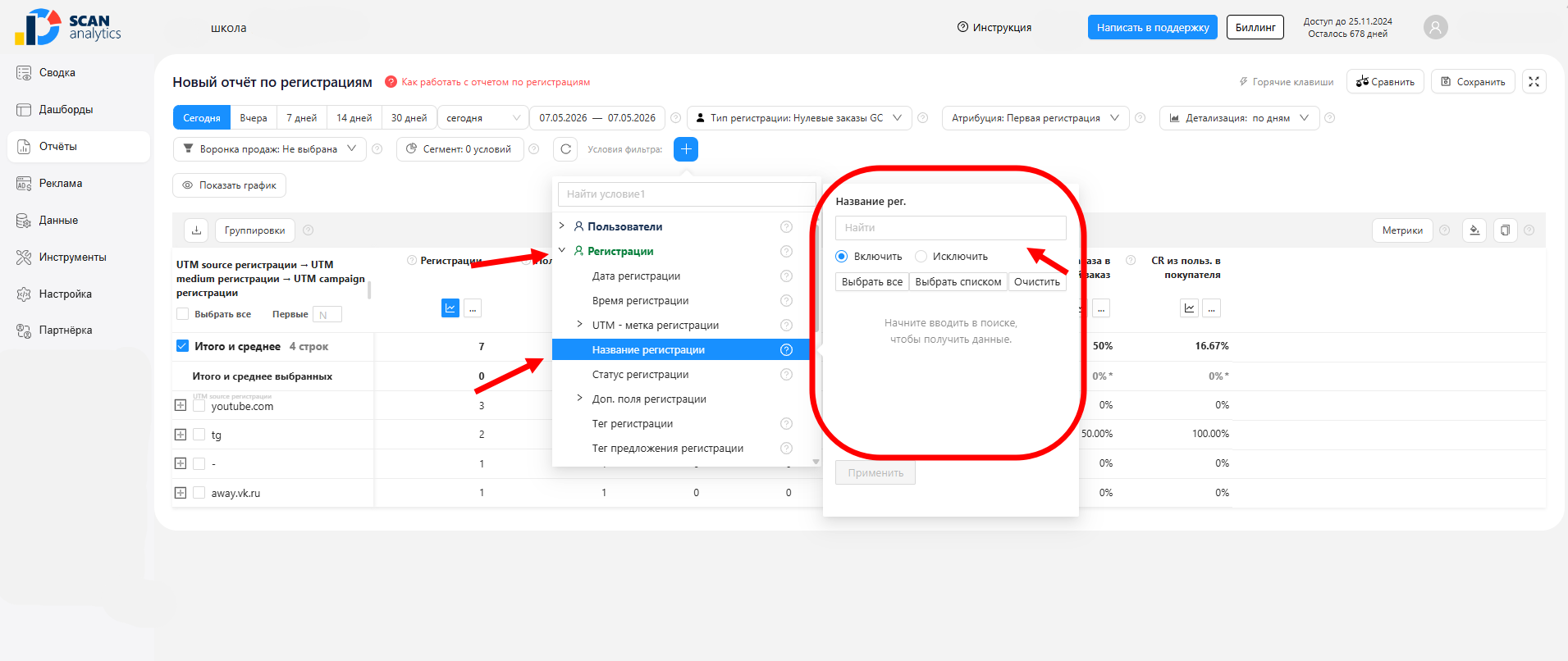This screenshot has height=661, width=1568.
Task: Add filter condition with plus button
Action: 686,149
